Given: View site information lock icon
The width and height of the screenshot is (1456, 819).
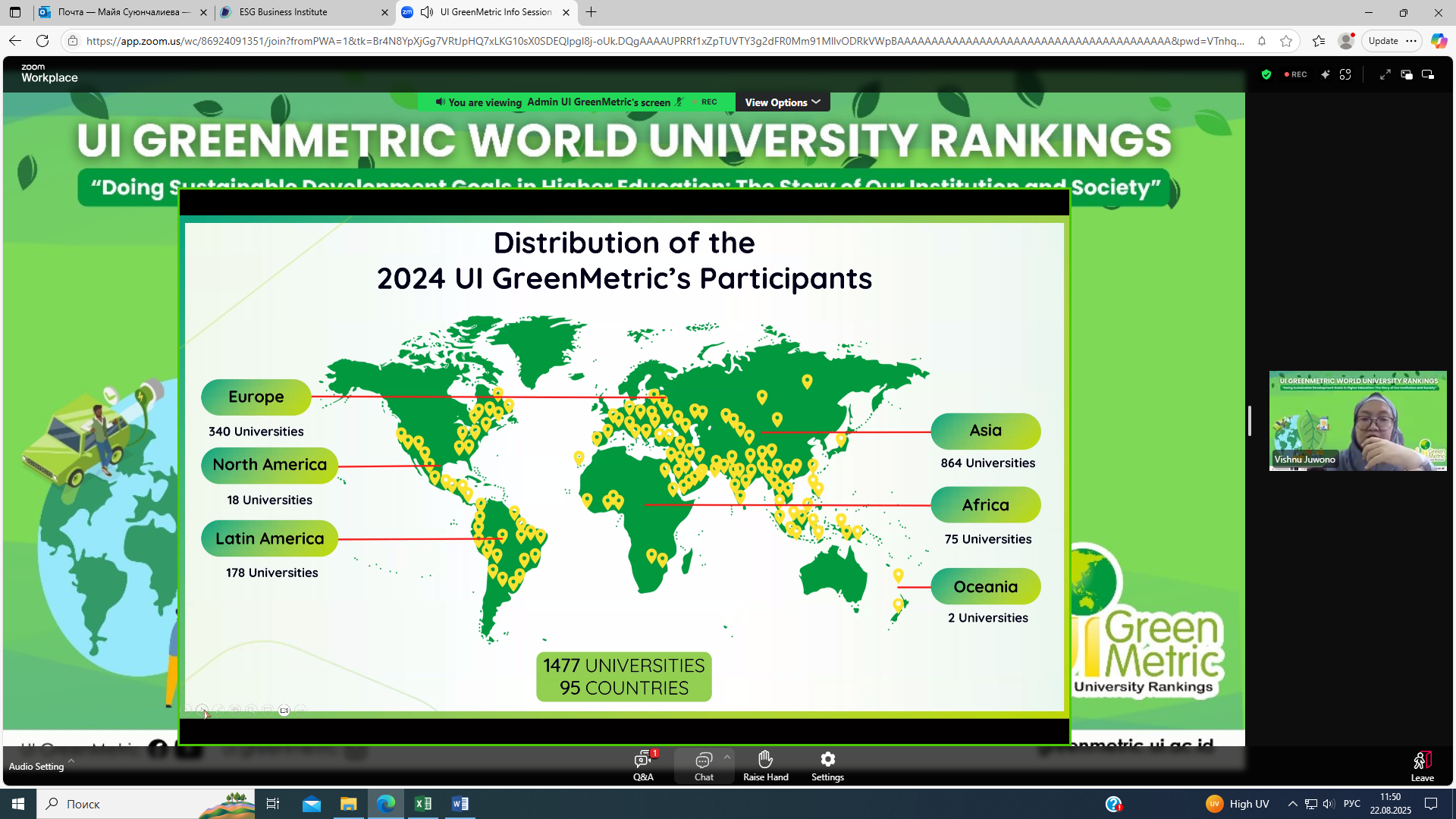Looking at the screenshot, I should click(73, 41).
